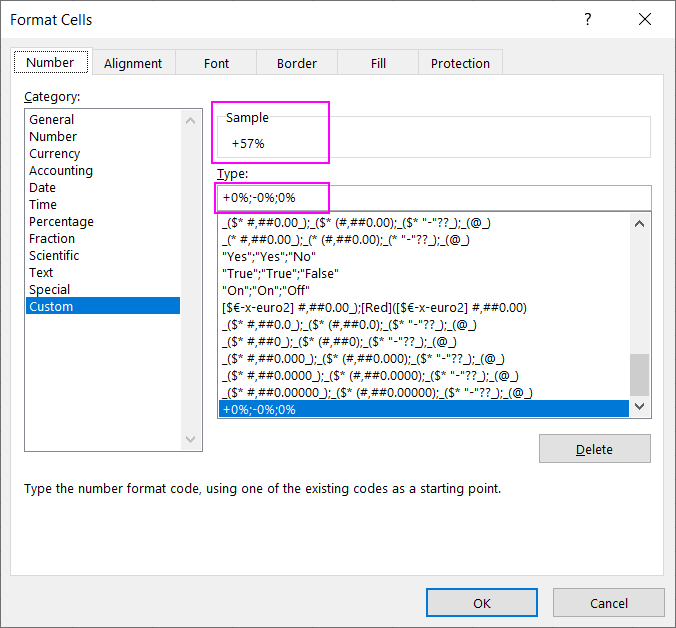Open the Font tab

pyautogui.click(x=216, y=63)
